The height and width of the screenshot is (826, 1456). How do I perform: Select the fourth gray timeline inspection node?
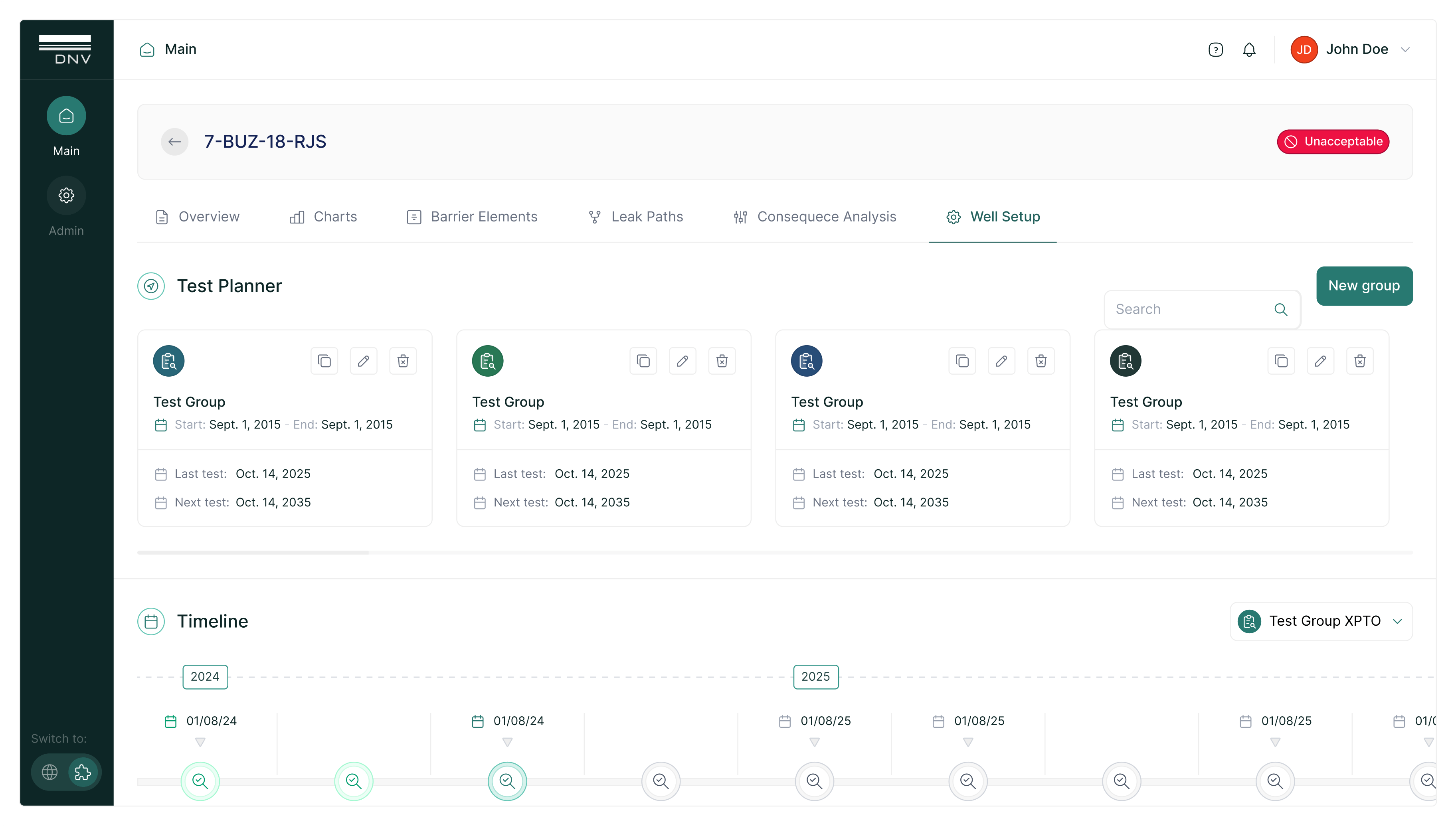[x=661, y=781]
